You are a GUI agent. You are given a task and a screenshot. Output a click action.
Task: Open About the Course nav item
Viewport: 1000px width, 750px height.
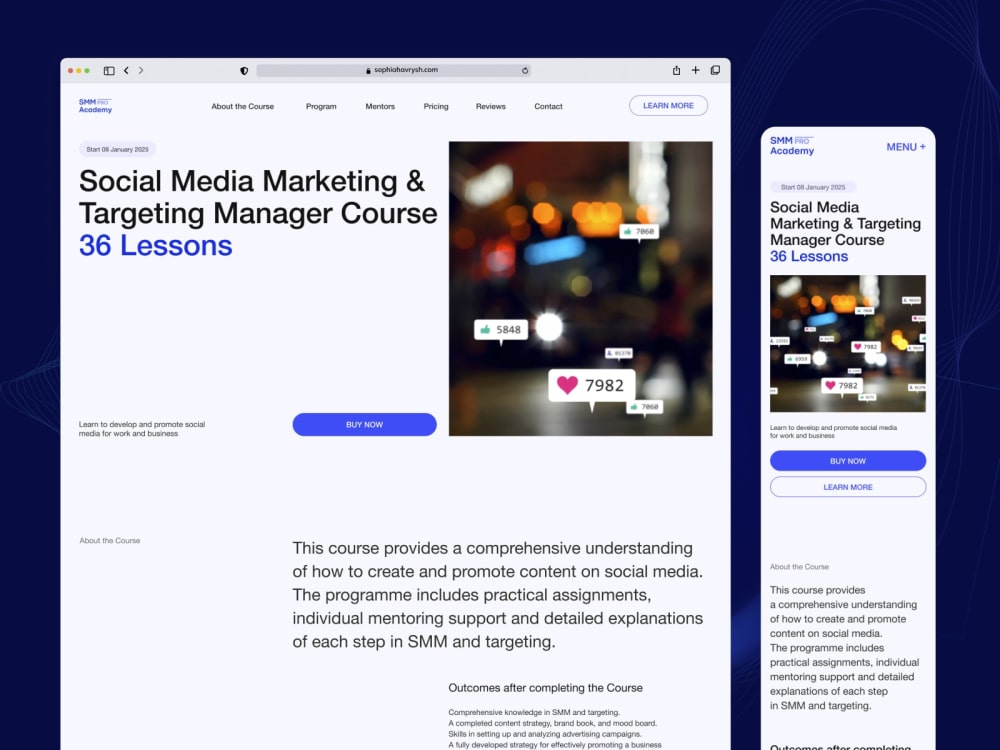242,107
